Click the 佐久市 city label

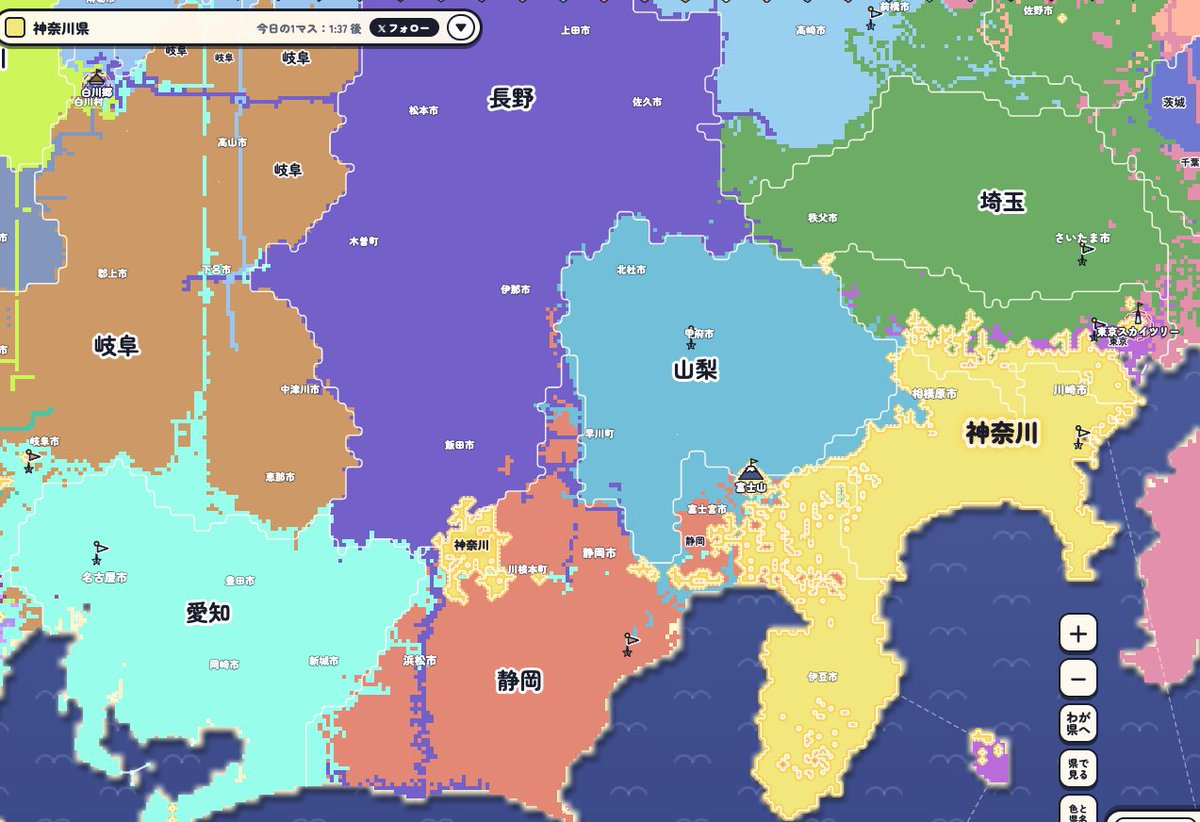click(647, 102)
